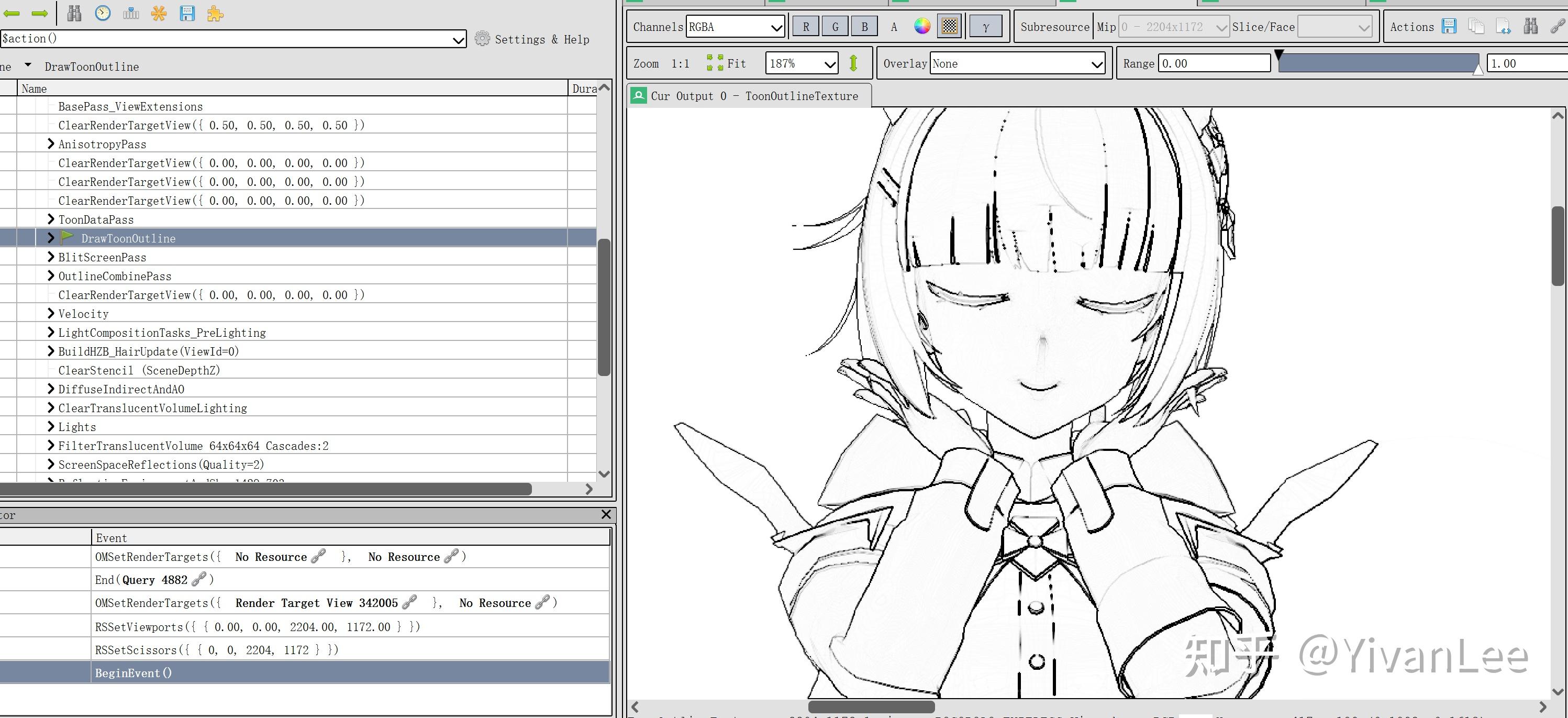1568x718 pixels.
Task: Toggle the A alpha channel button
Action: click(894, 27)
